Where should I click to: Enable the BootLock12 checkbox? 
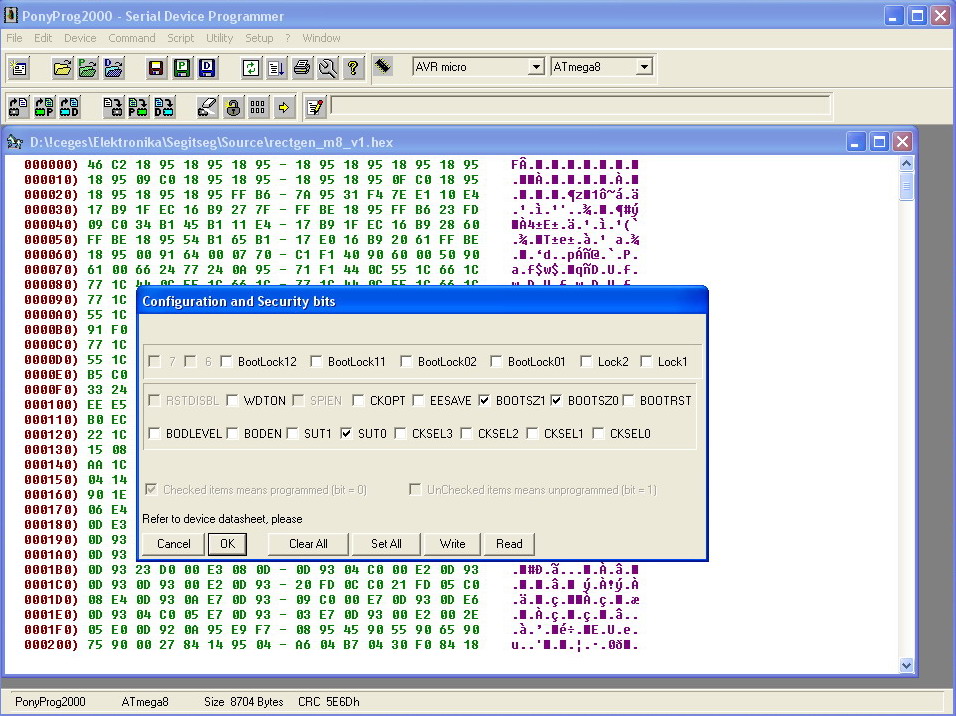pyautogui.click(x=226, y=362)
